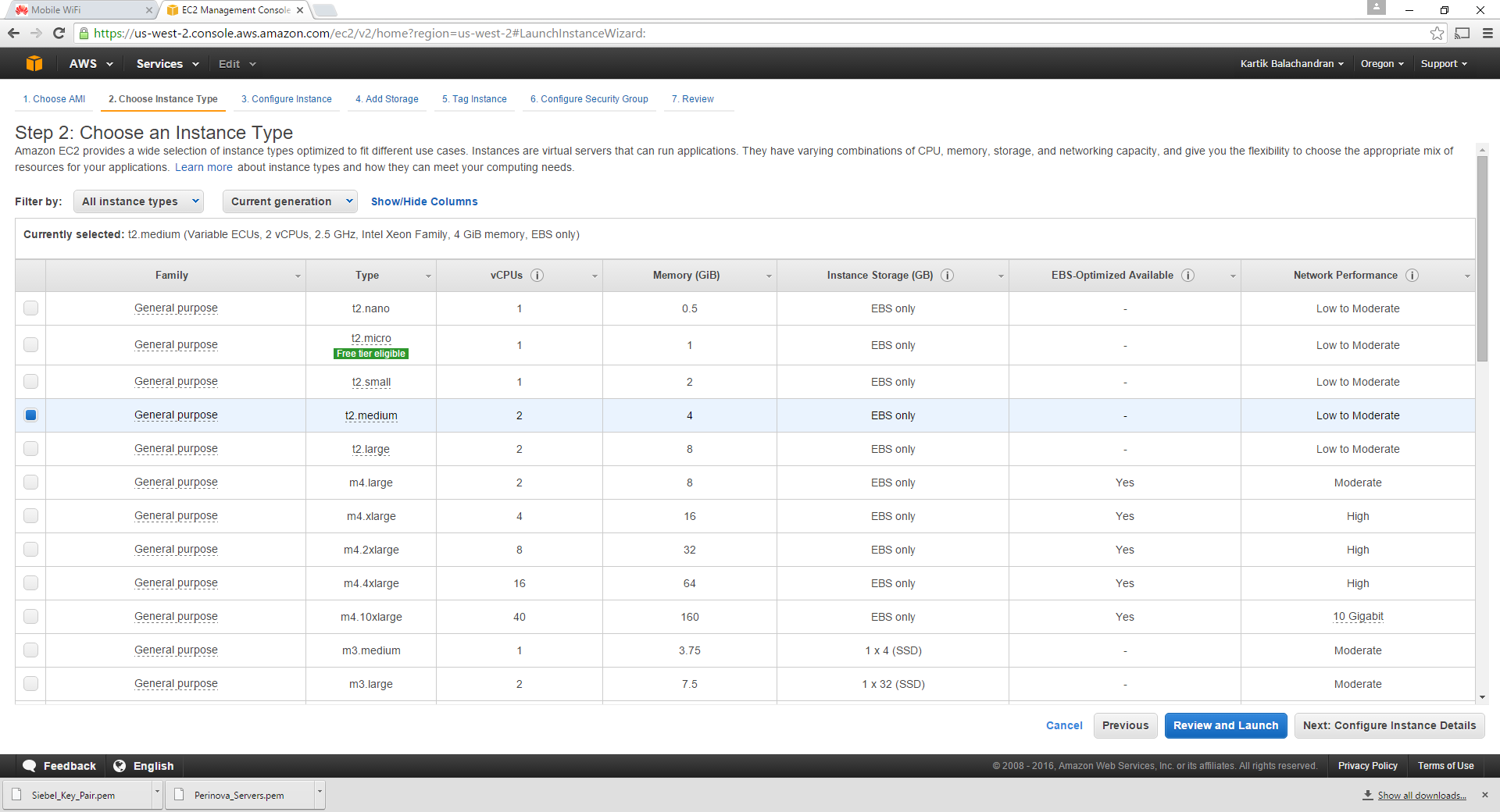Open the All instance types filter dropdown

138,201
